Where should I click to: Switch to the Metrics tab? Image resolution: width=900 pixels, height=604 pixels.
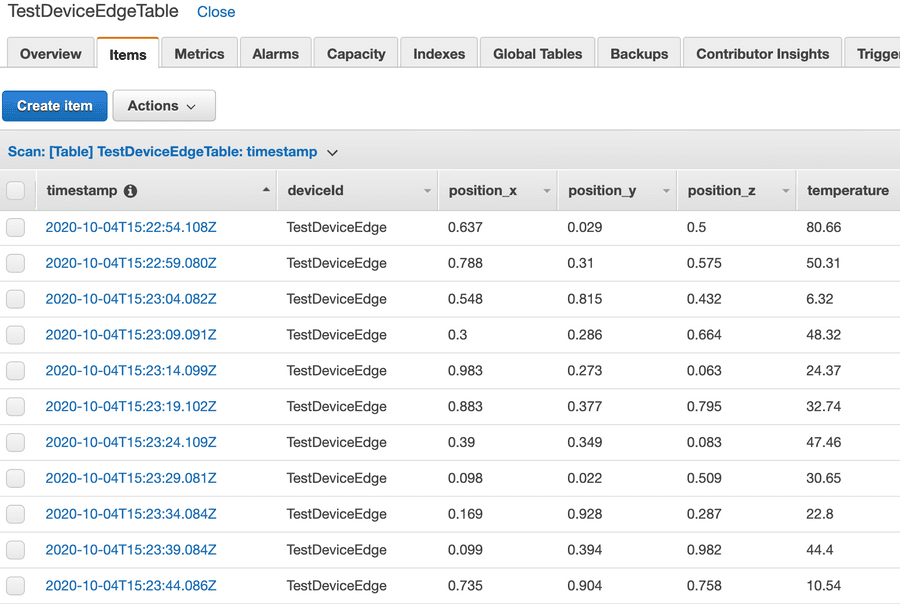pos(199,54)
